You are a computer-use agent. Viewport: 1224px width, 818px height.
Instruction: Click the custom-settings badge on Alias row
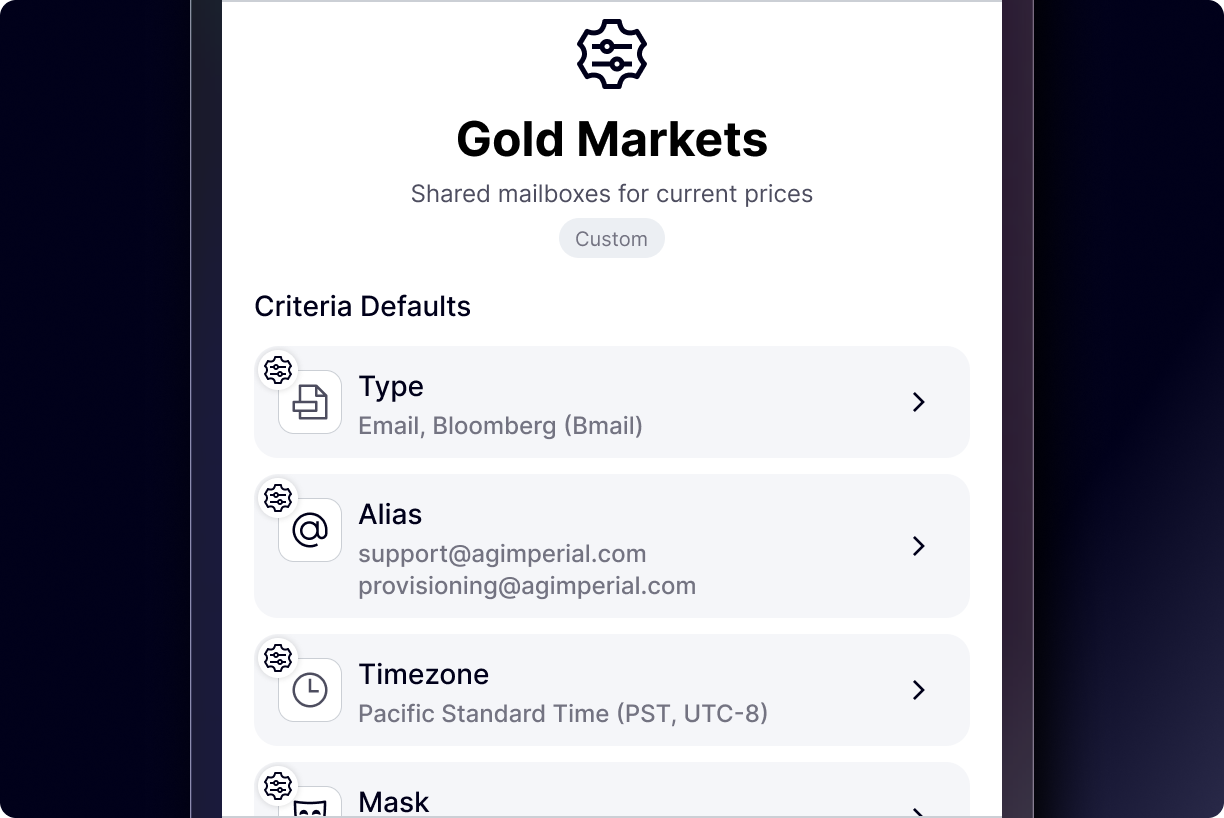pos(278,497)
